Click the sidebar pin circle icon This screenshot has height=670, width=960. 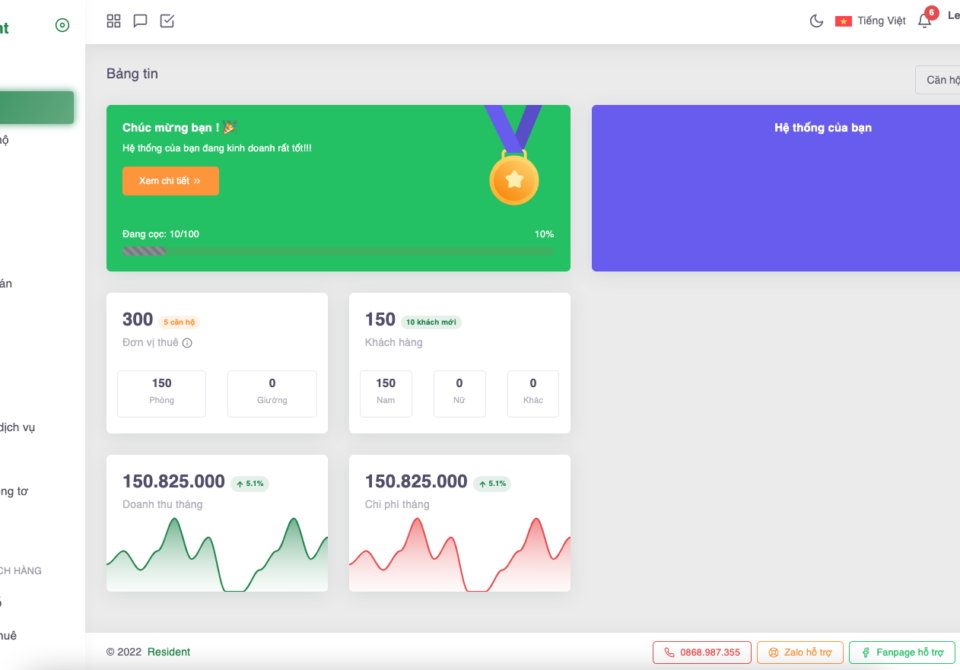coord(62,26)
